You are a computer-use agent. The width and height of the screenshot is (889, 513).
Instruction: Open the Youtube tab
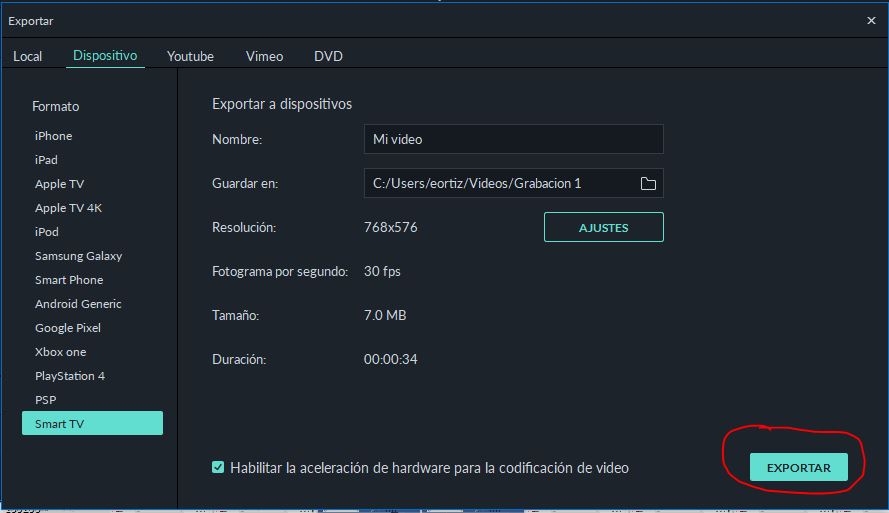[x=190, y=56]
